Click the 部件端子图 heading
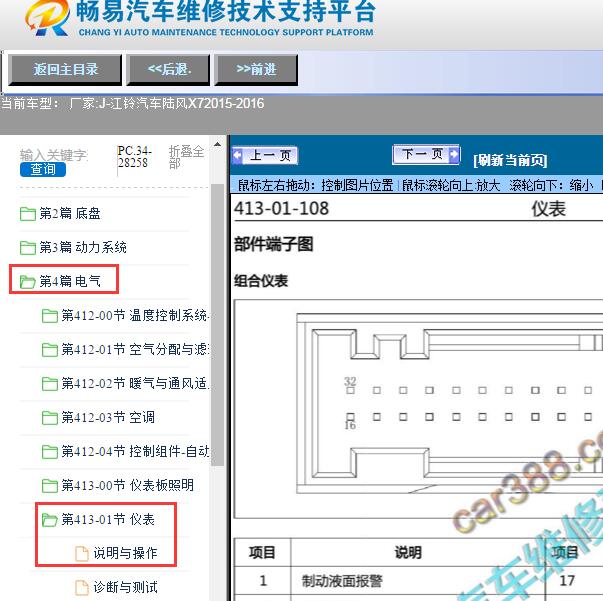 tap(274, 245)
